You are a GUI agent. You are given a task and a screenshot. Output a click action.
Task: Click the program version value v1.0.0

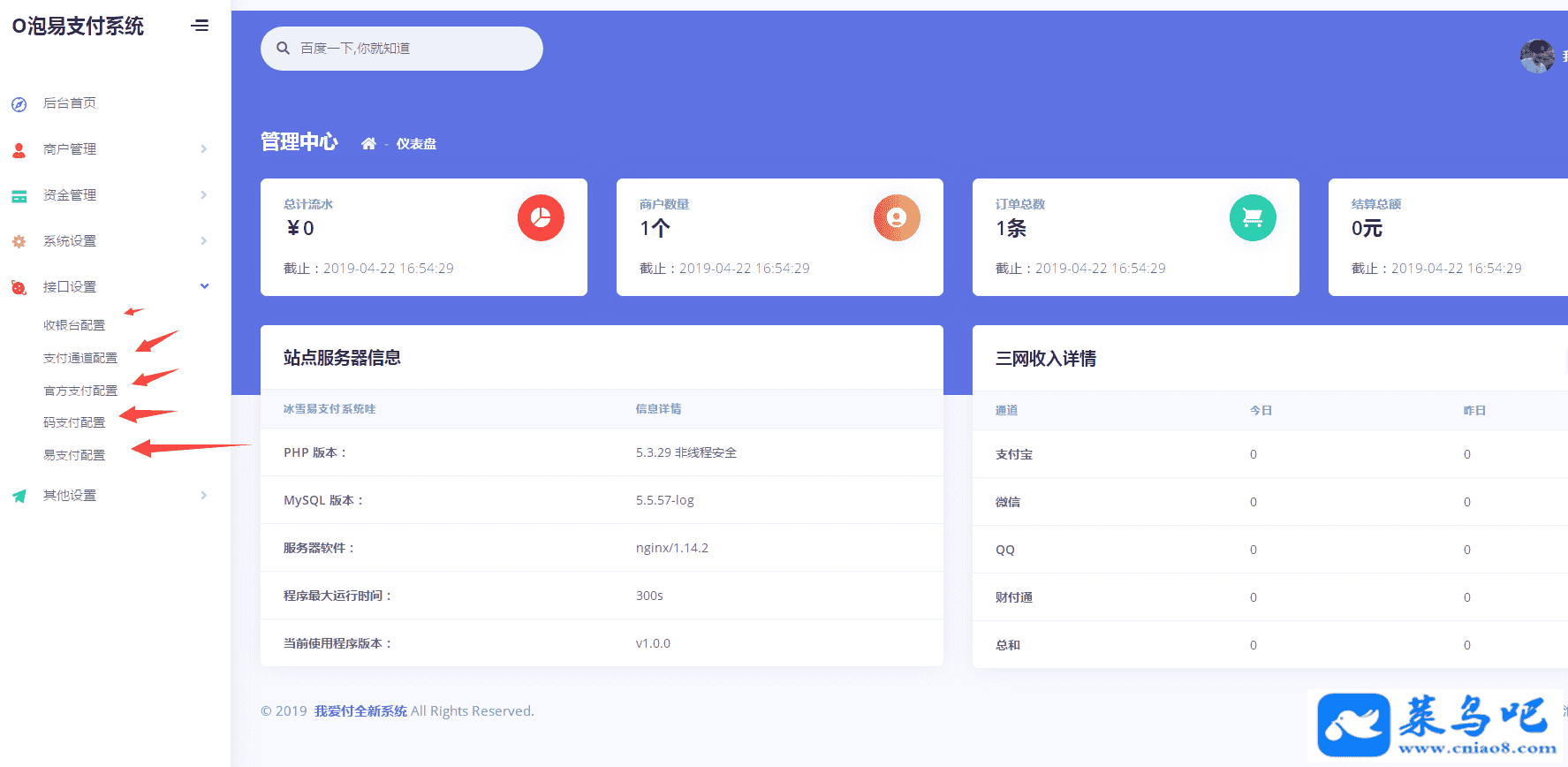(x=653, y=643)
